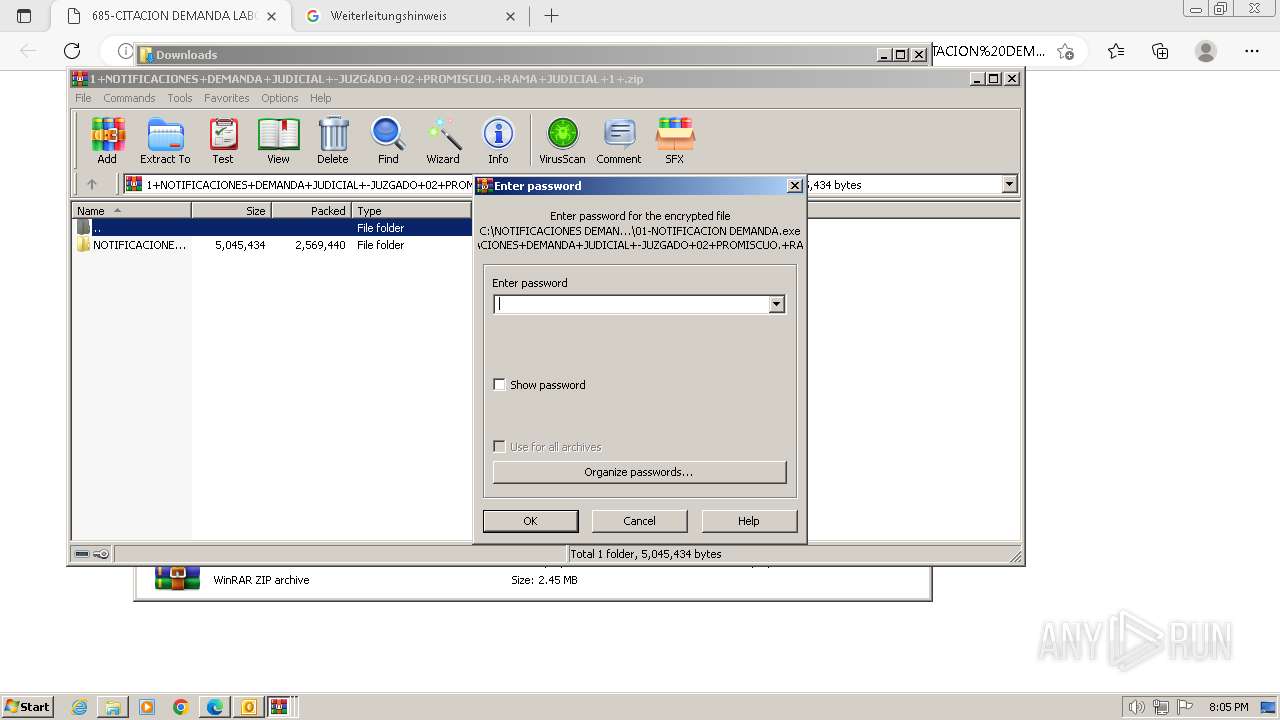
Task: Click OK in the password dialog
Action: pyautogui.click(x=530, y=521)
